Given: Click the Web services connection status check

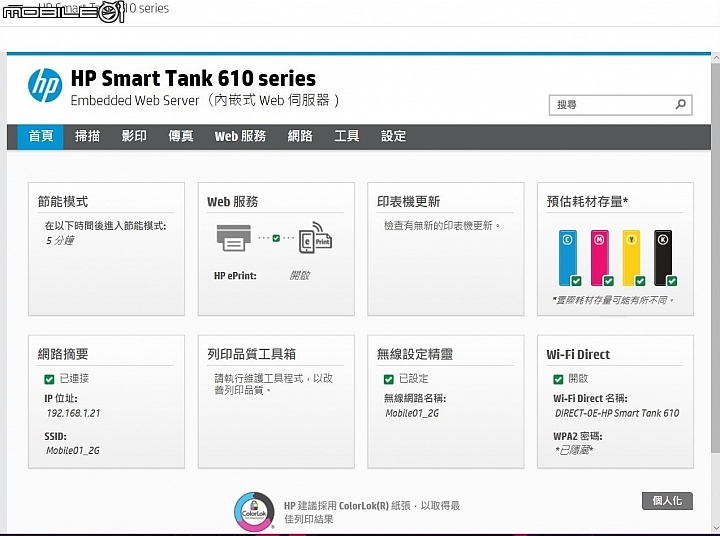Looking at the screenshot, I should coord(276,238).
